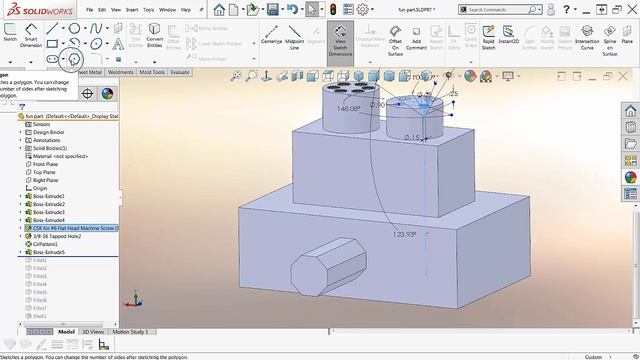Image resolution: width=640 pixels, height=360 pixels.
Task: Open the Options gear icon
Action: [362, 9]
